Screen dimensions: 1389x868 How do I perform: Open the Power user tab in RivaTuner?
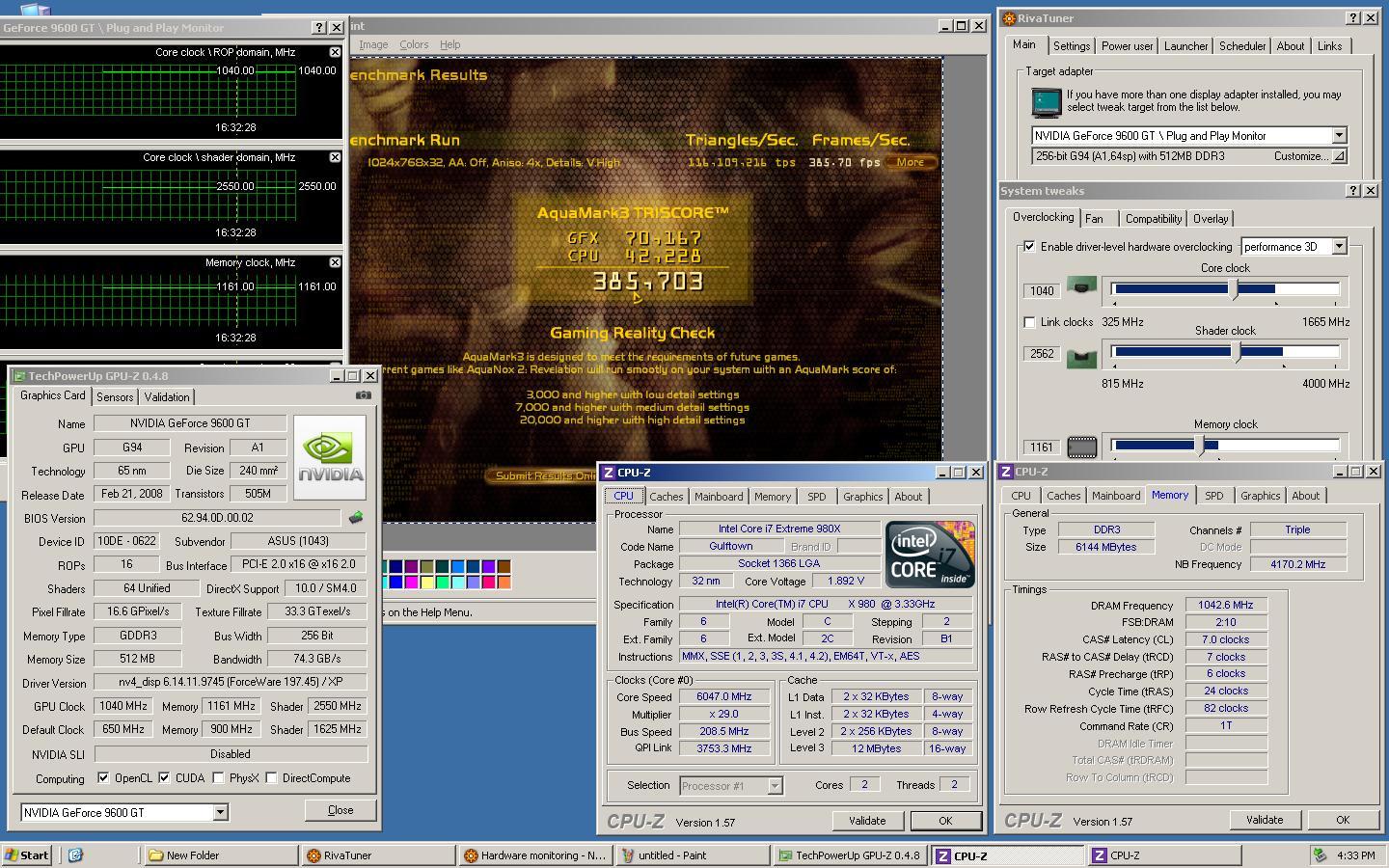(1127, 46)
